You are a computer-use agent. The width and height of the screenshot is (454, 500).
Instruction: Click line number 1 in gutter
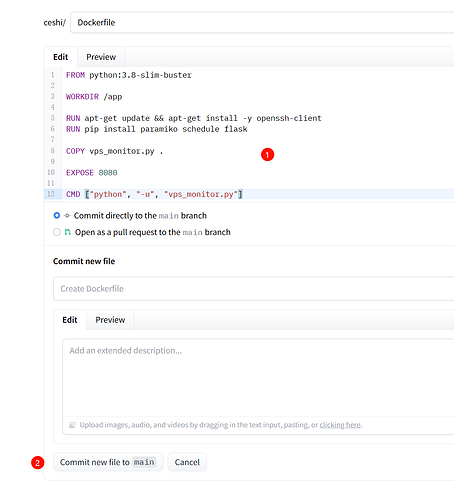52,75
